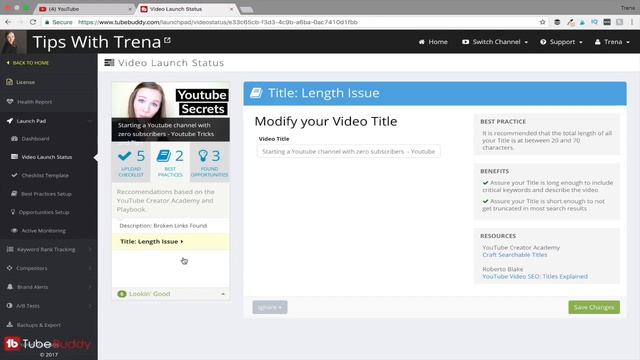Expand the A/B Tests sidebar section
This screenshot has height=360, width=640.
(90, 305)
